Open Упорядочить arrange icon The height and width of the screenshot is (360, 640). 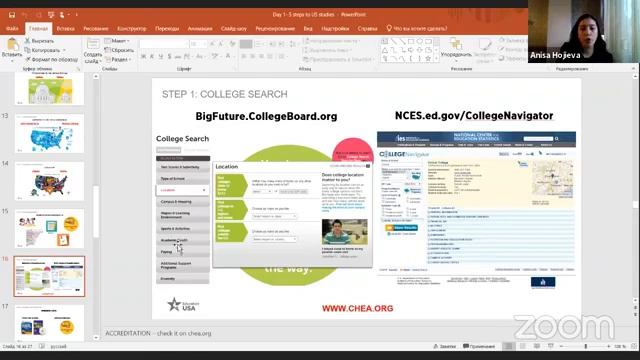click(456, 44)
